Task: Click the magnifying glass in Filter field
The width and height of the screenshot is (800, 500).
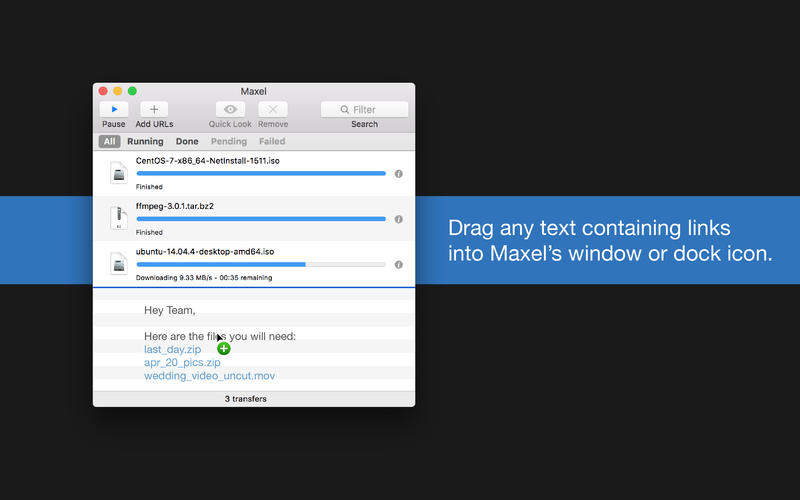Action: pos(345,110)
